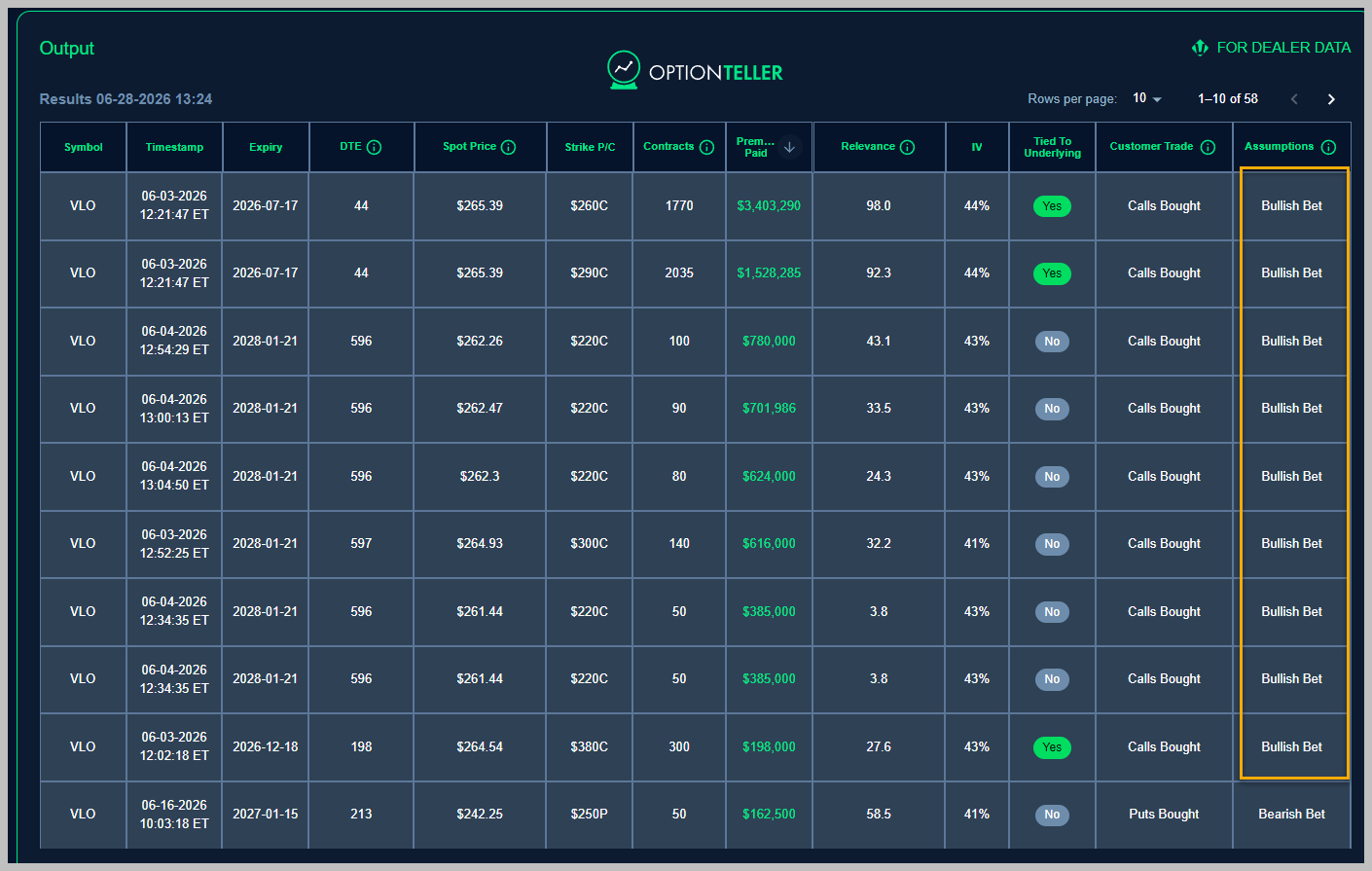The image size is (1372, 871).
Task: Click contracts value 1770
Action: tap(679, 205)
